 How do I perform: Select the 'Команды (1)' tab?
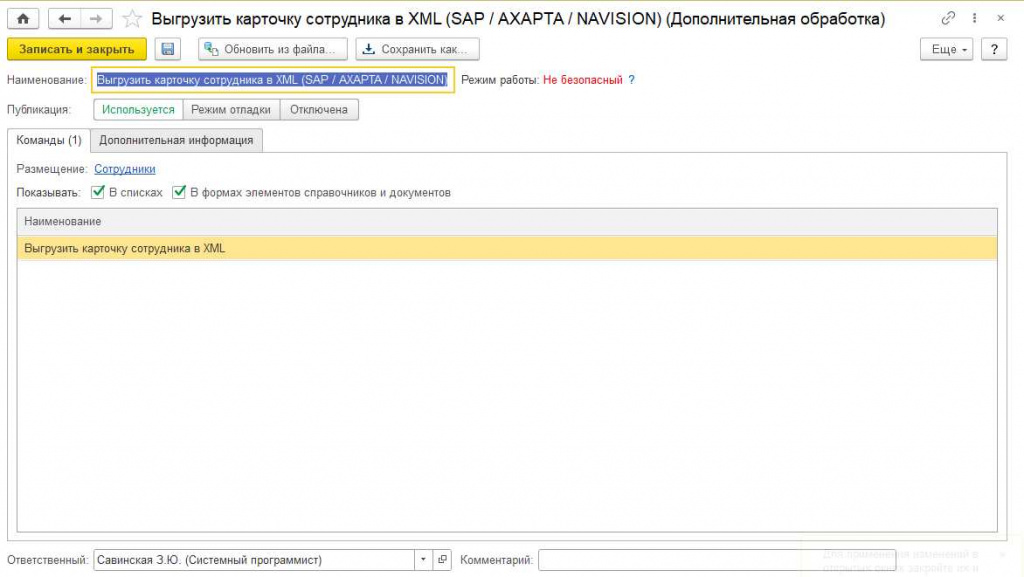click(49, 140)
